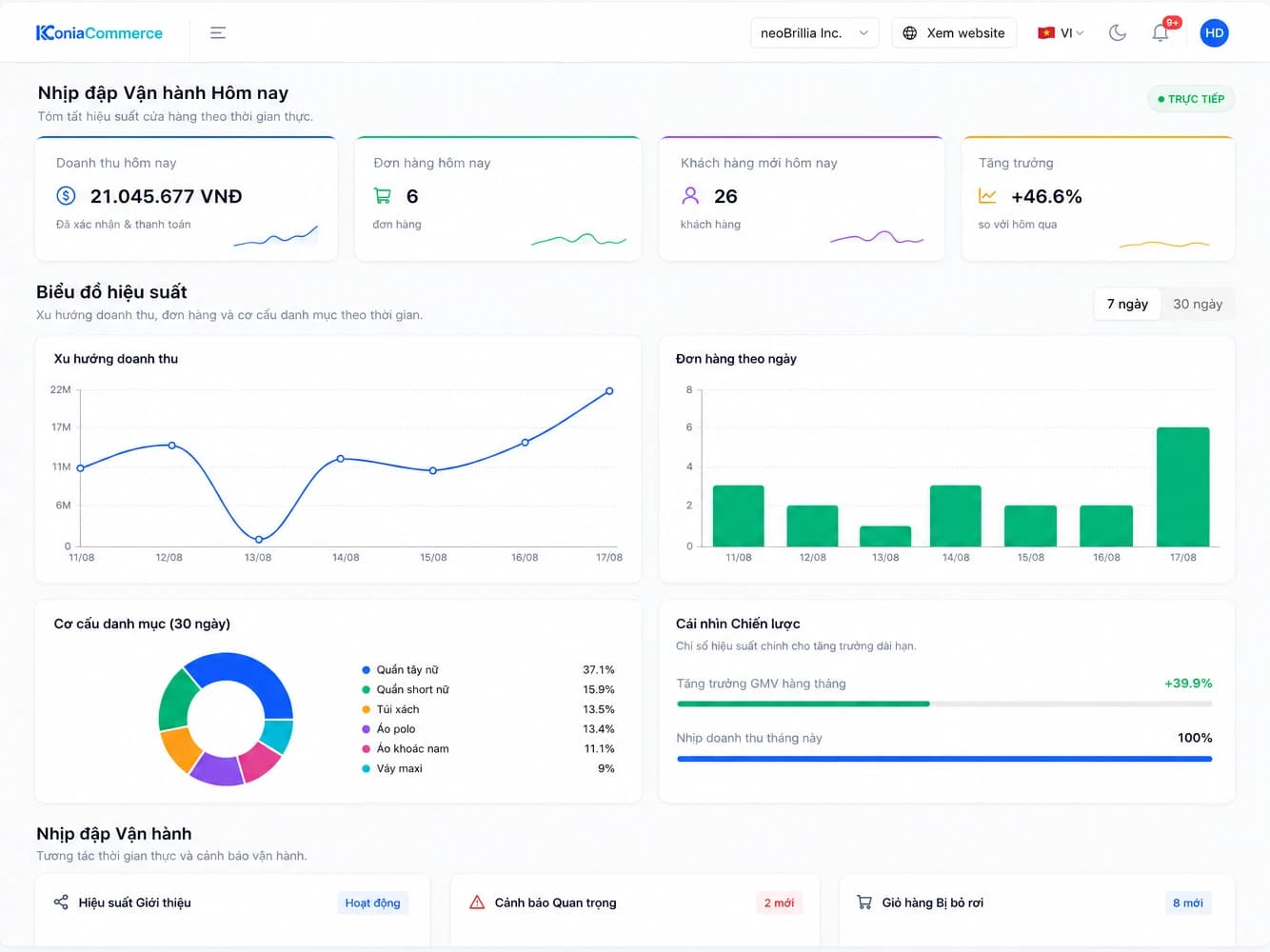
Task: Click the 14/08 data point on revenue chart
Action: pos(341,459)
